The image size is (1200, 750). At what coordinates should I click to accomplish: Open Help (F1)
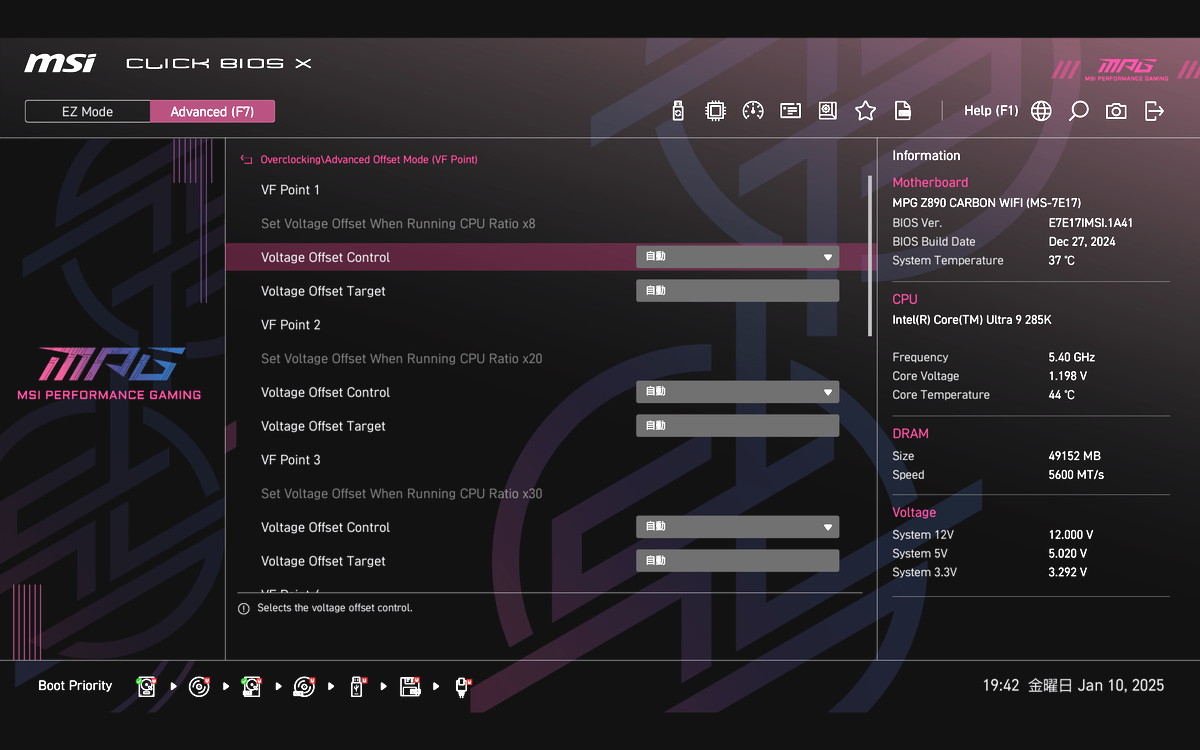coord(991,111)
